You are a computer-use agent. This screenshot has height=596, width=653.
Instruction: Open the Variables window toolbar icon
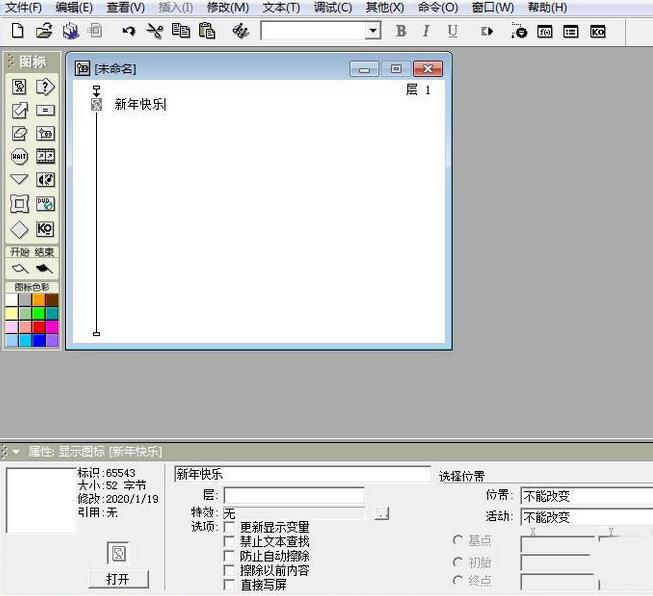(571, 32)
